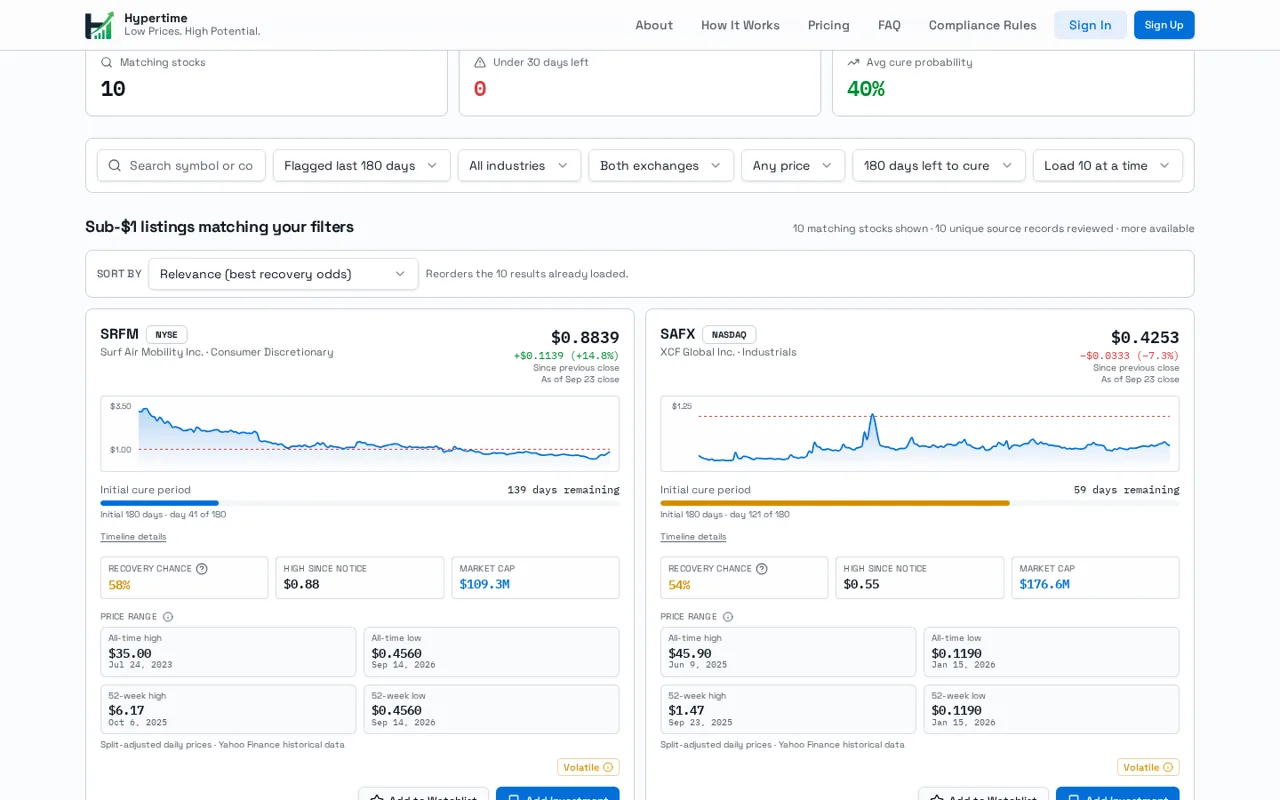Click the SRFM price $0.8839
1280x800 pixels.
coord(585,338)
